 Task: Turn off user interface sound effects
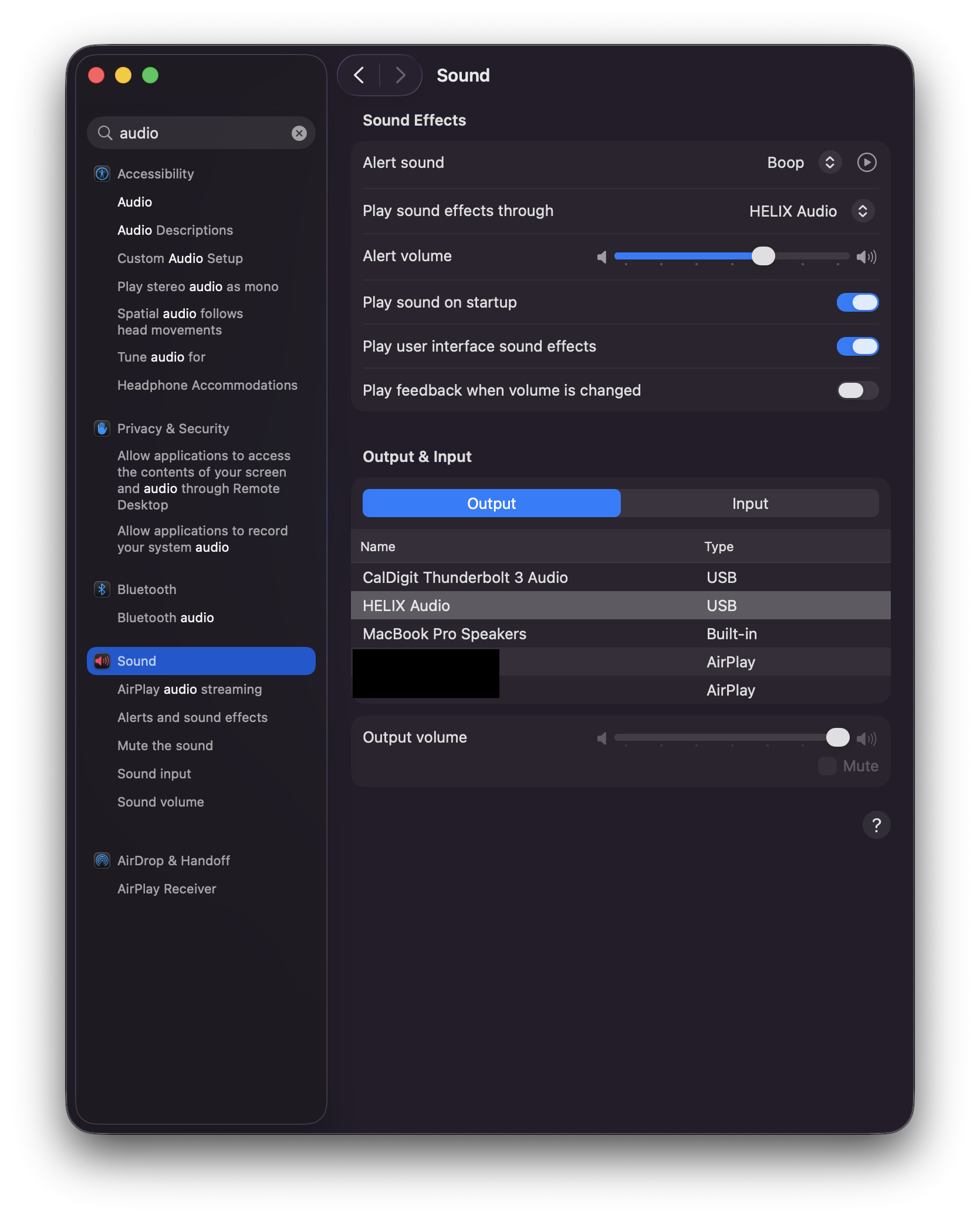pyautogui.click(x=857, y=346)
